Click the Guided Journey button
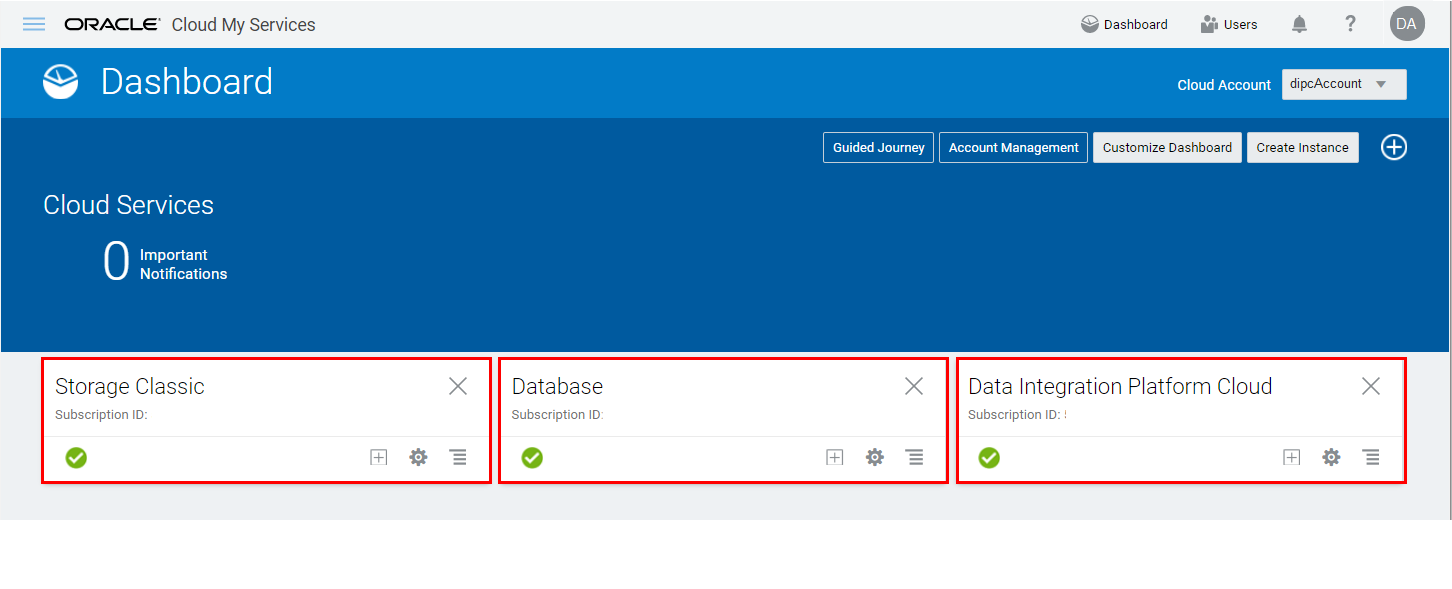This screenshot has height=589, width=1452. 878,147
